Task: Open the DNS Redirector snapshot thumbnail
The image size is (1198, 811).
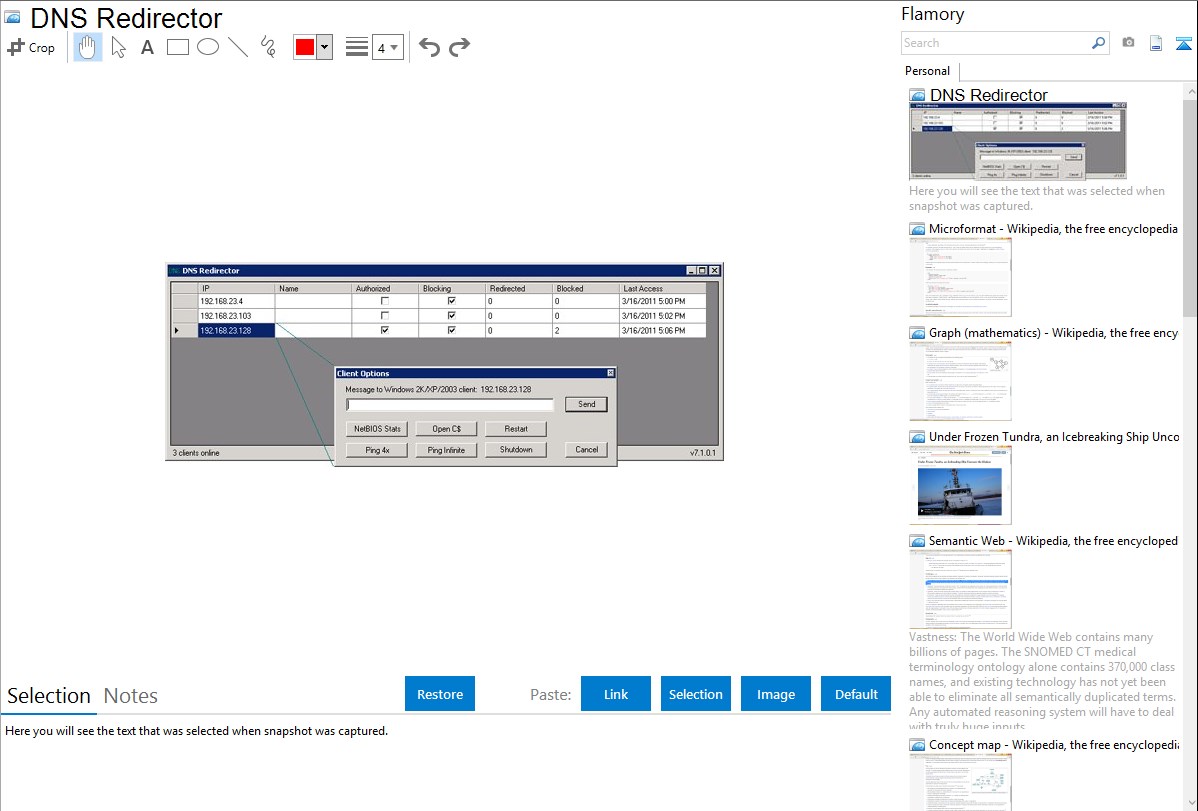Action: pyautogui.click(x=1018, y=141)
